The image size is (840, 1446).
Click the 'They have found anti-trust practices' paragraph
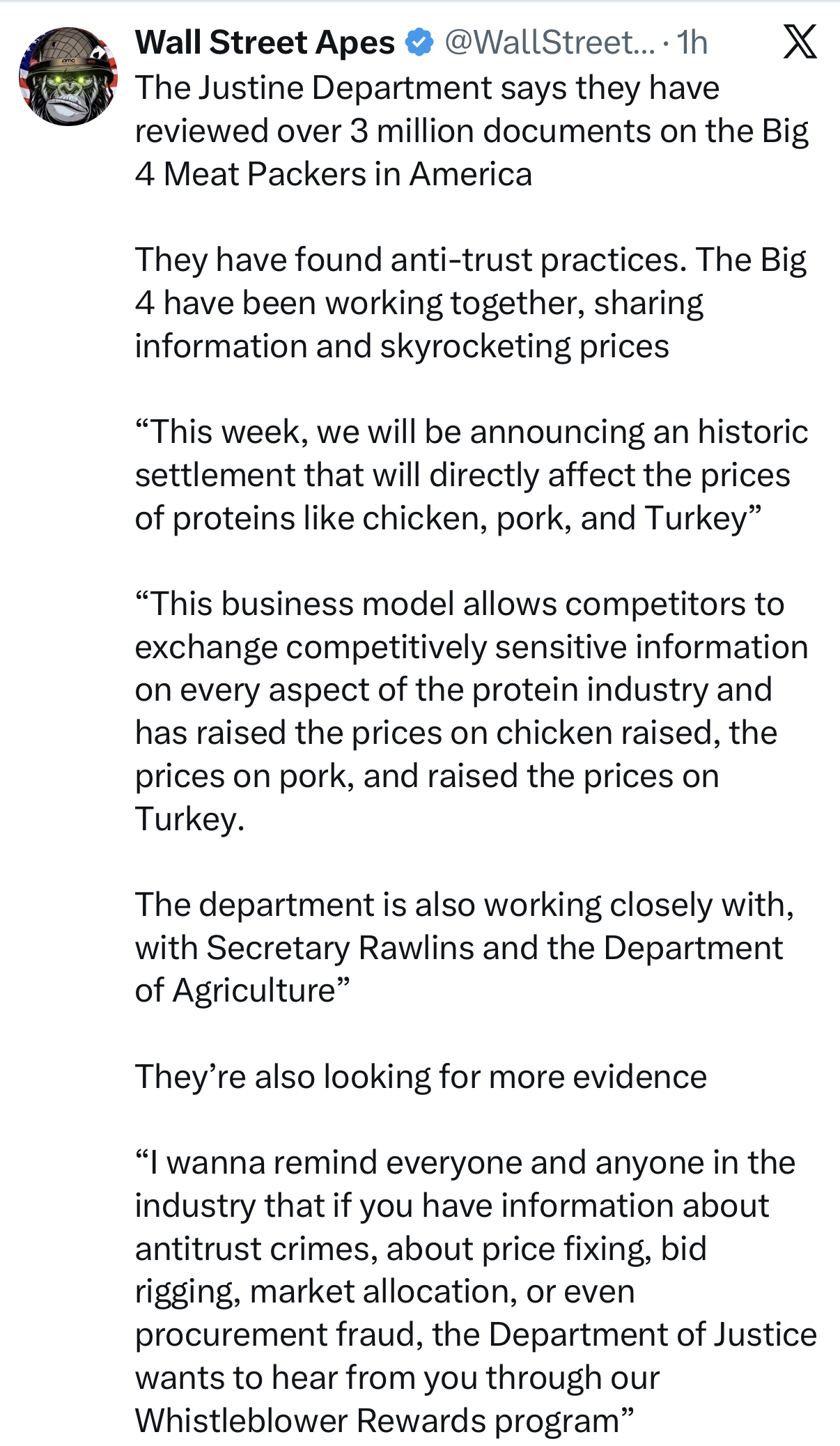[470, 303]
